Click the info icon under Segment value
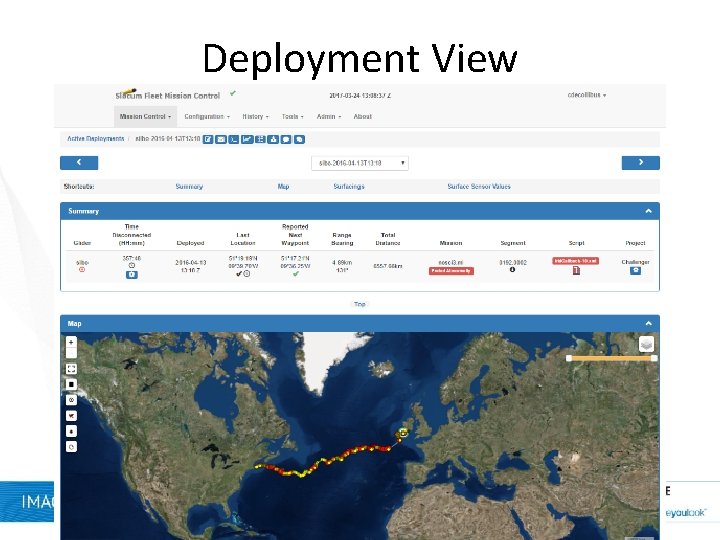The height and width of the screenshot is (540, 720). [512, 270]
